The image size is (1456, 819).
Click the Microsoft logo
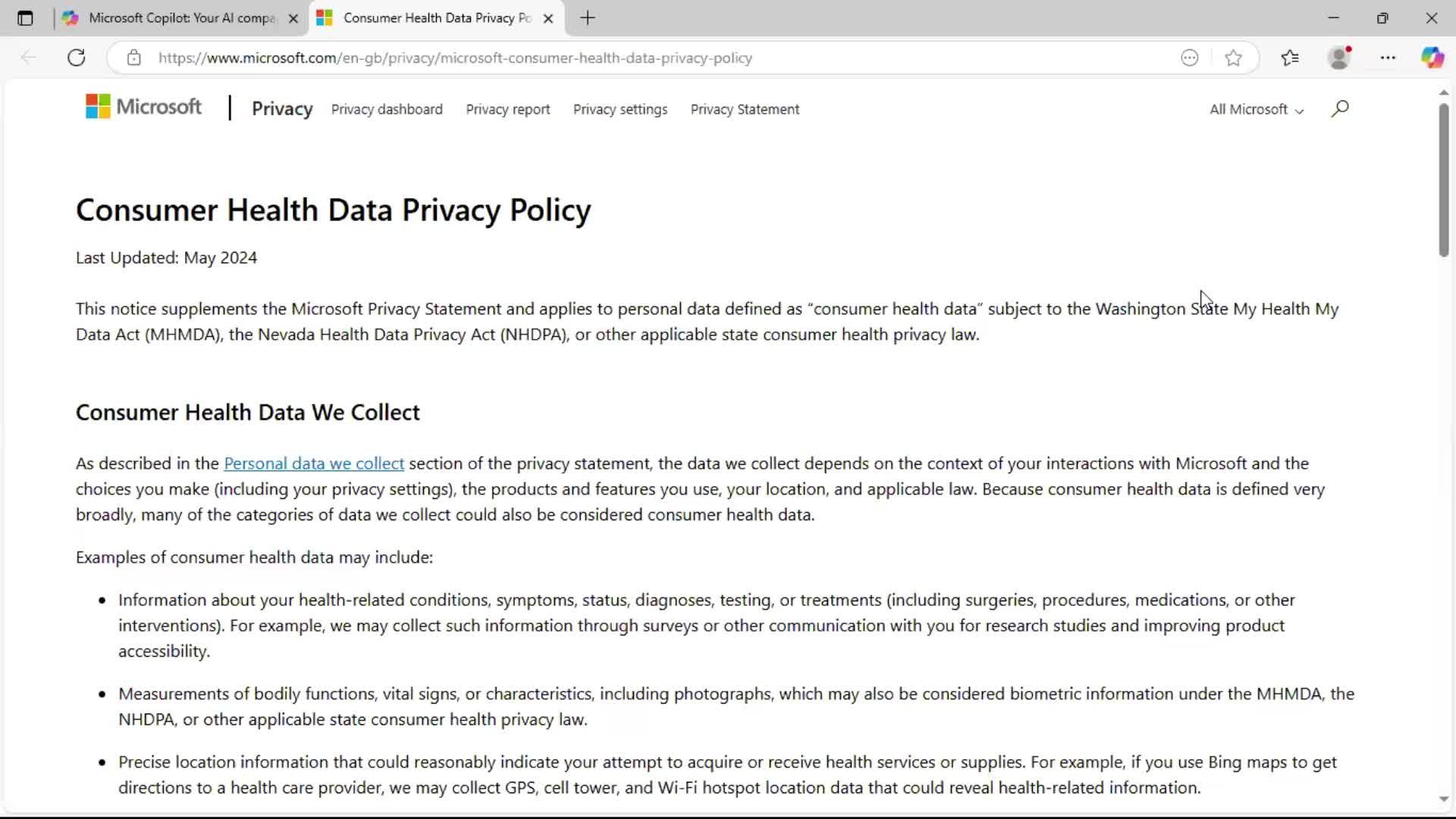pos(143,107)
